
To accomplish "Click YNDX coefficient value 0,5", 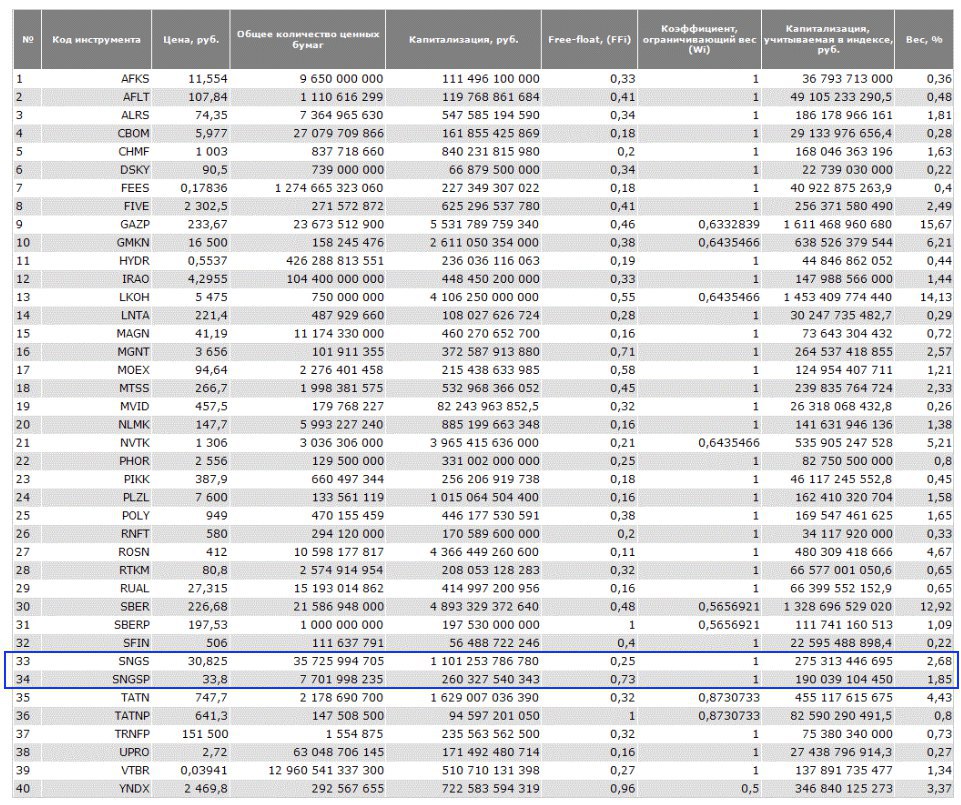I will pyautogui.click(x=750, y=788).
